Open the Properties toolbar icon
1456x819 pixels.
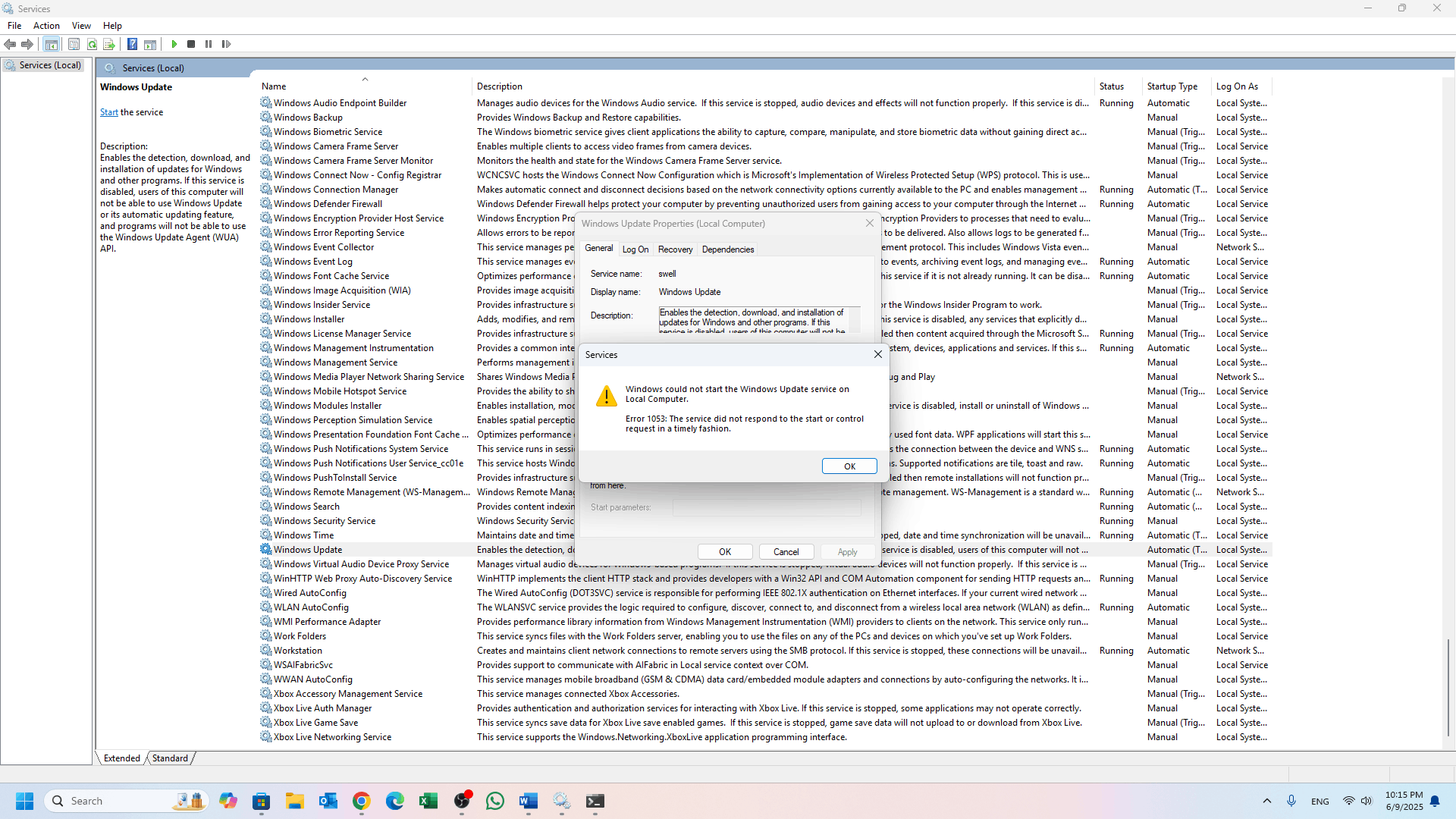tap(74, 45)
